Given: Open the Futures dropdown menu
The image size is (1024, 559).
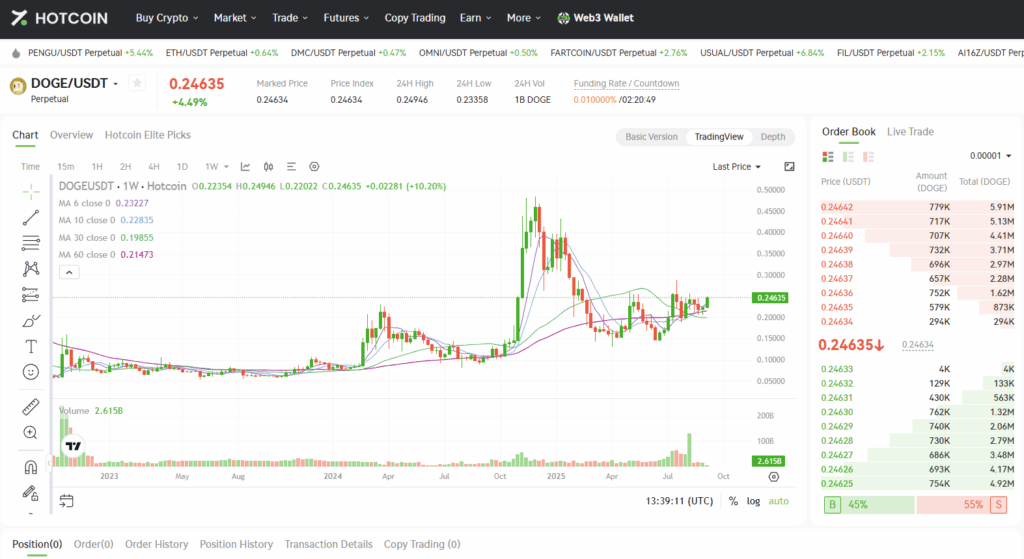Looking at the screenshot, I should (346, 18).
